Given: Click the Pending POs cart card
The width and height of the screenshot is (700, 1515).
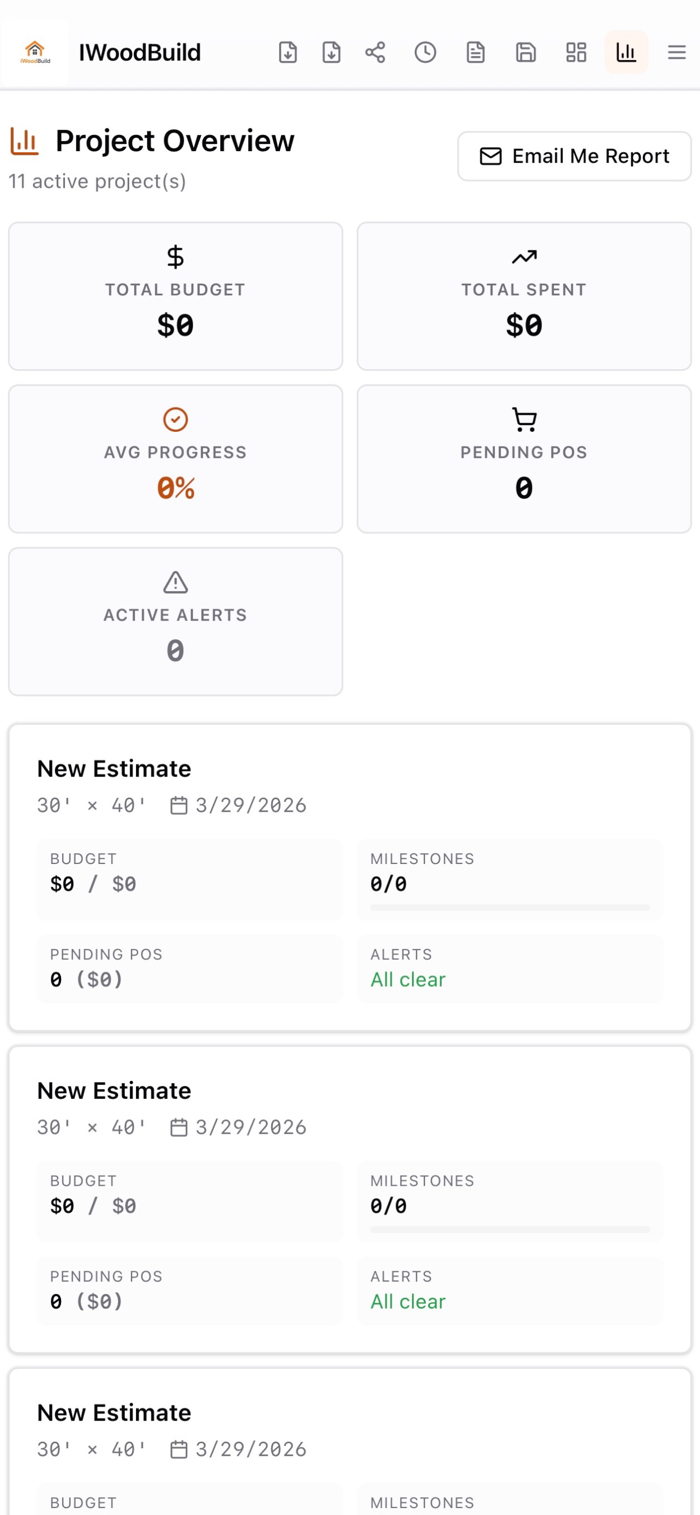Looking at the screenshot, I should (x=524, y=459).
